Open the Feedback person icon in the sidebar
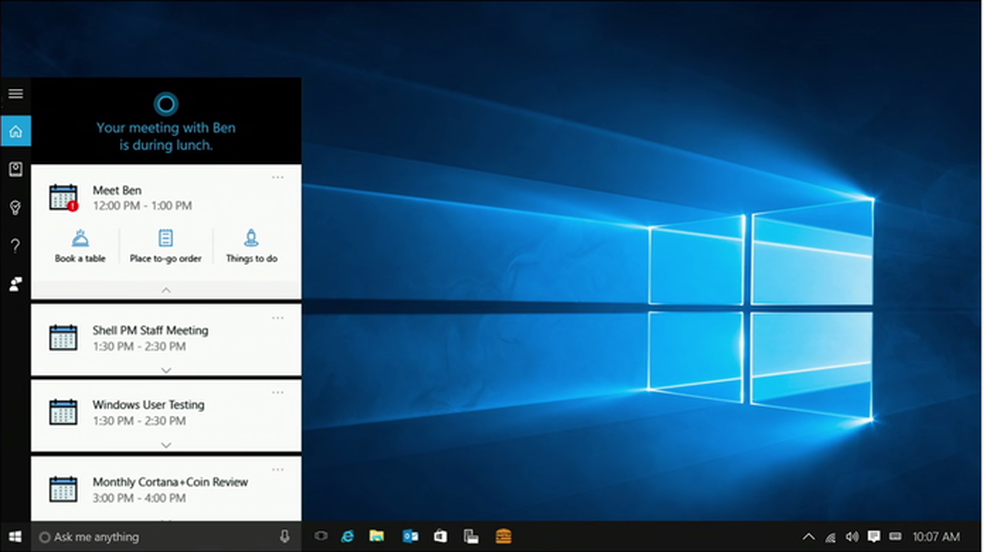 [x=16, y=284]
